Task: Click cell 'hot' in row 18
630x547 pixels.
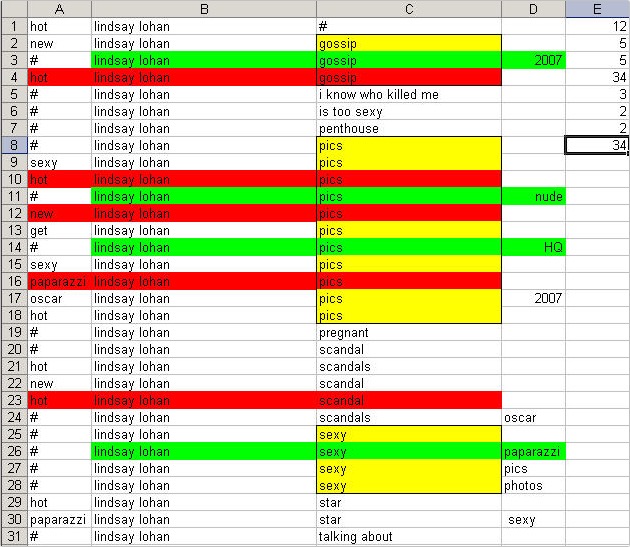Action: pyautogui.click(x=59, y=315)
